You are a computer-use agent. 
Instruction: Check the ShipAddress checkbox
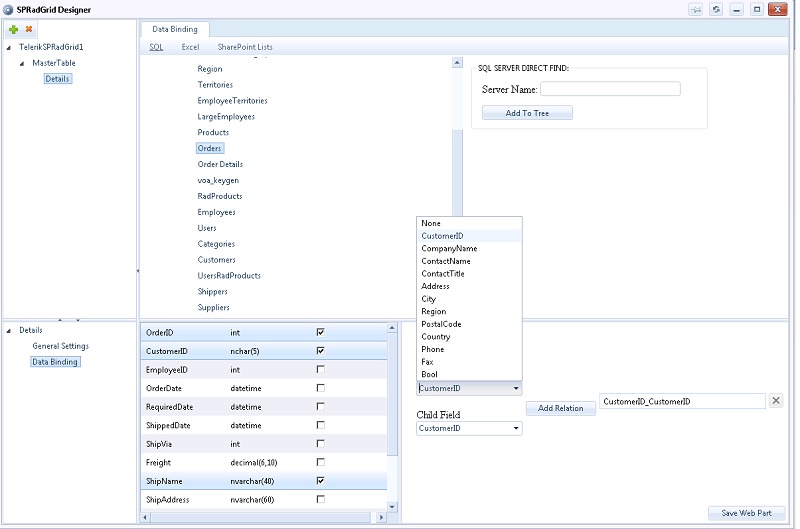(320, 499)
